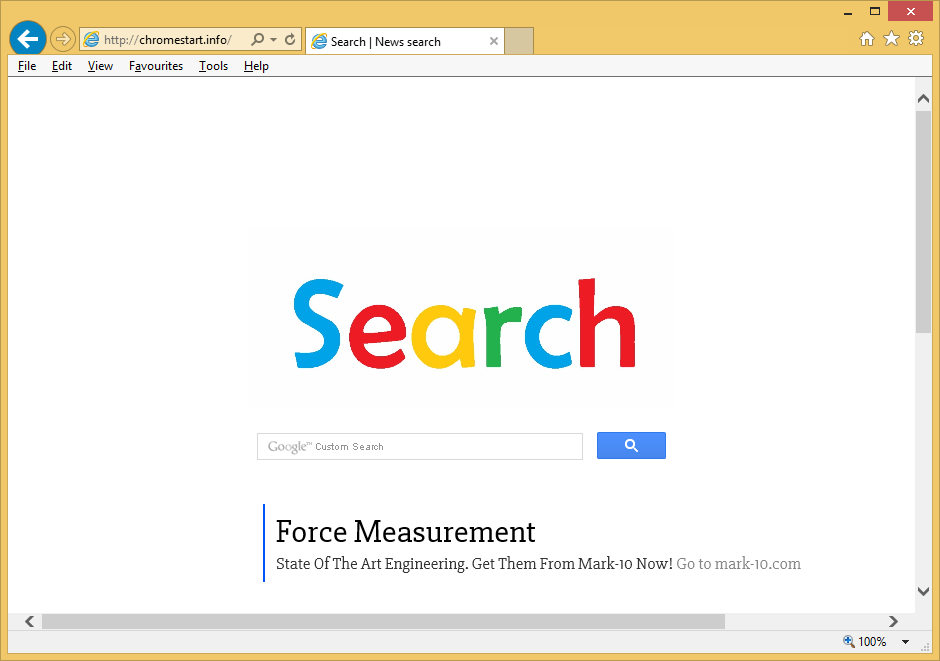940x661 pixels.
Task: Click the horizontal scrollbar right arrow
Action: [x=893, y=621]
